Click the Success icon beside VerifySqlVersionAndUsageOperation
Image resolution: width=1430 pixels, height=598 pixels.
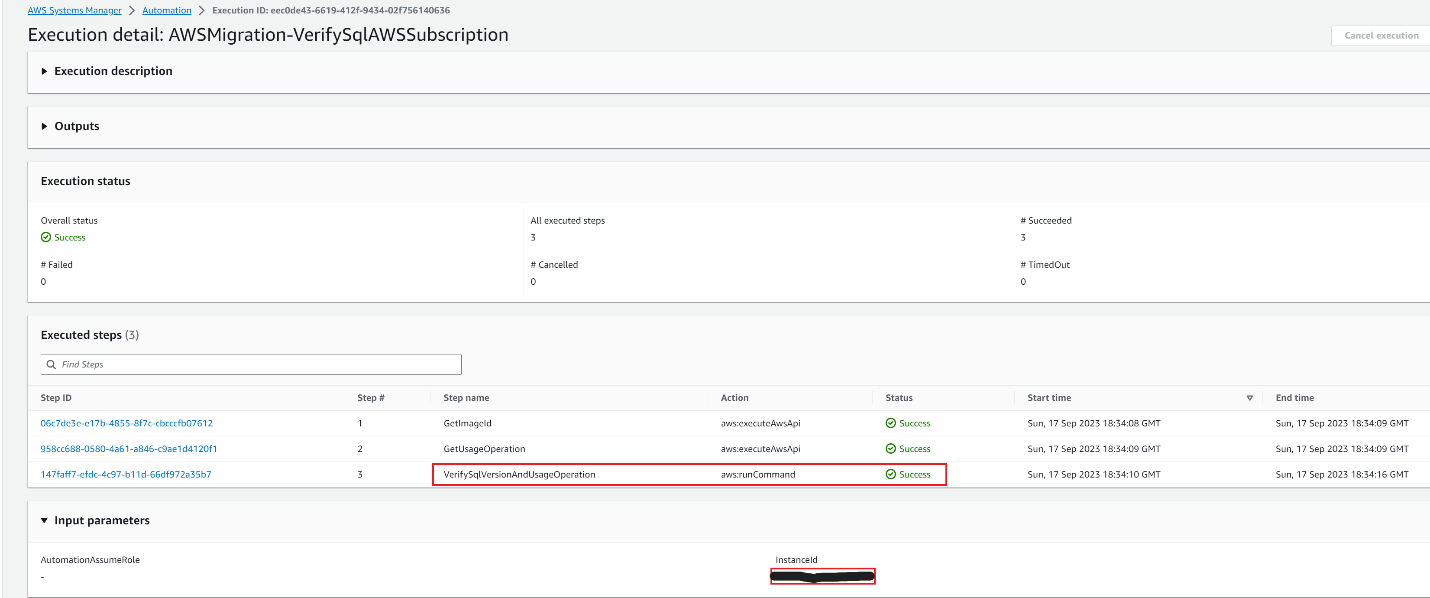(x=889, y=474)
